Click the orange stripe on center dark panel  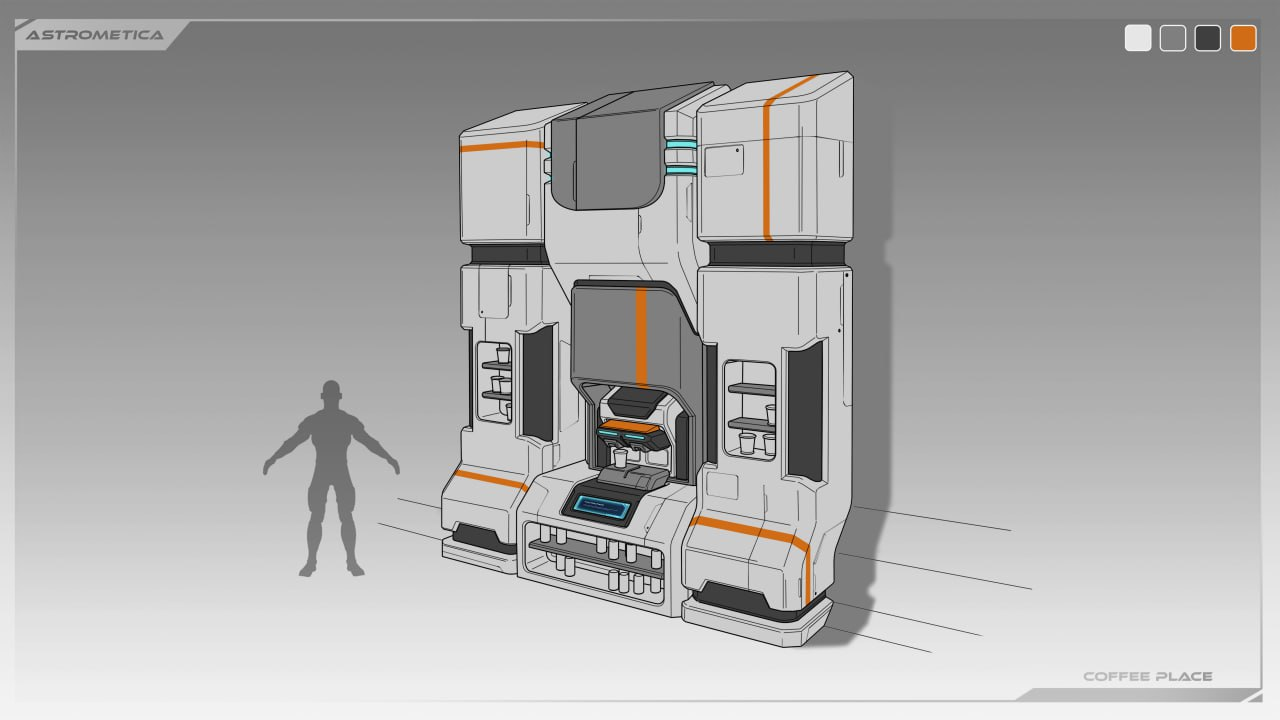pos(641,335)
